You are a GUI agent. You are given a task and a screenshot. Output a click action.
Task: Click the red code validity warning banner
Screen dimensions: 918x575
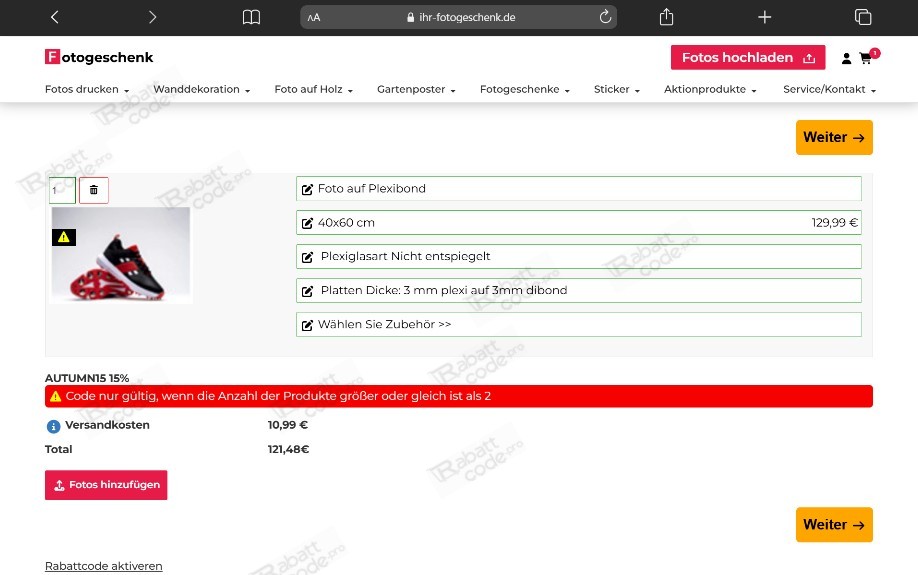click(x=458, y=396)
